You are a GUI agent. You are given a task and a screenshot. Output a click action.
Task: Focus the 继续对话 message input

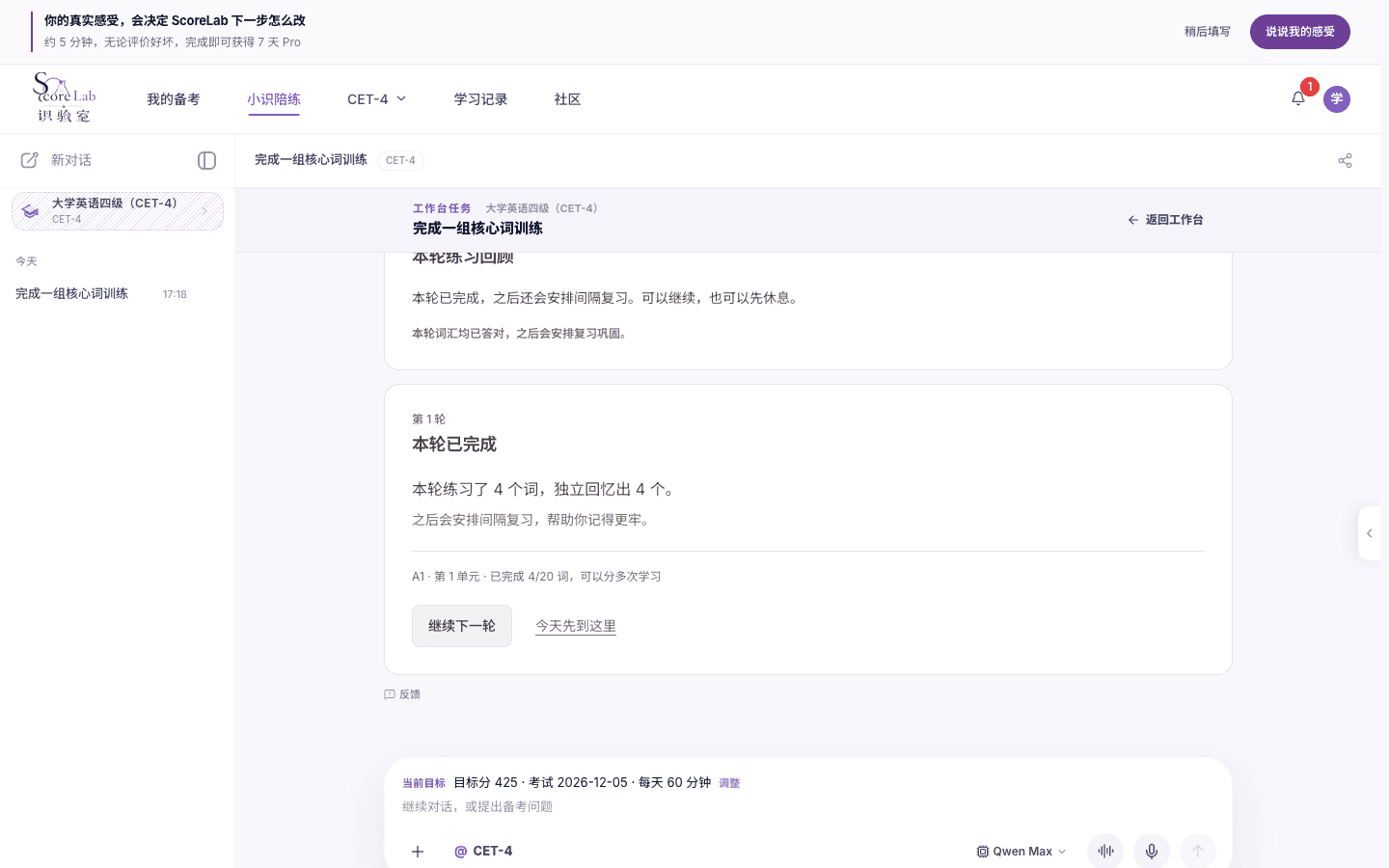(807, 807)
